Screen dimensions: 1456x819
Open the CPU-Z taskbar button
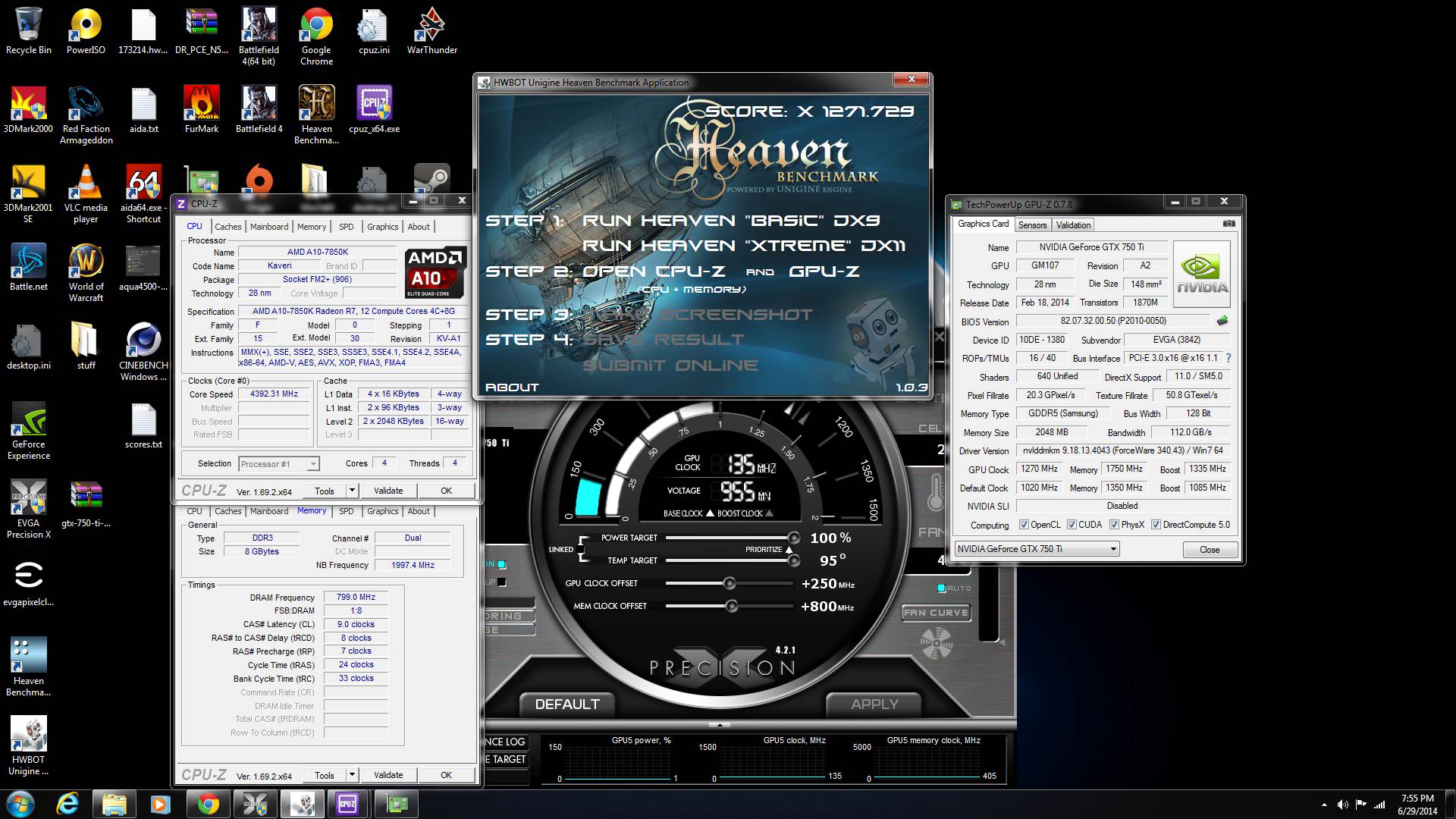[347, 804]
